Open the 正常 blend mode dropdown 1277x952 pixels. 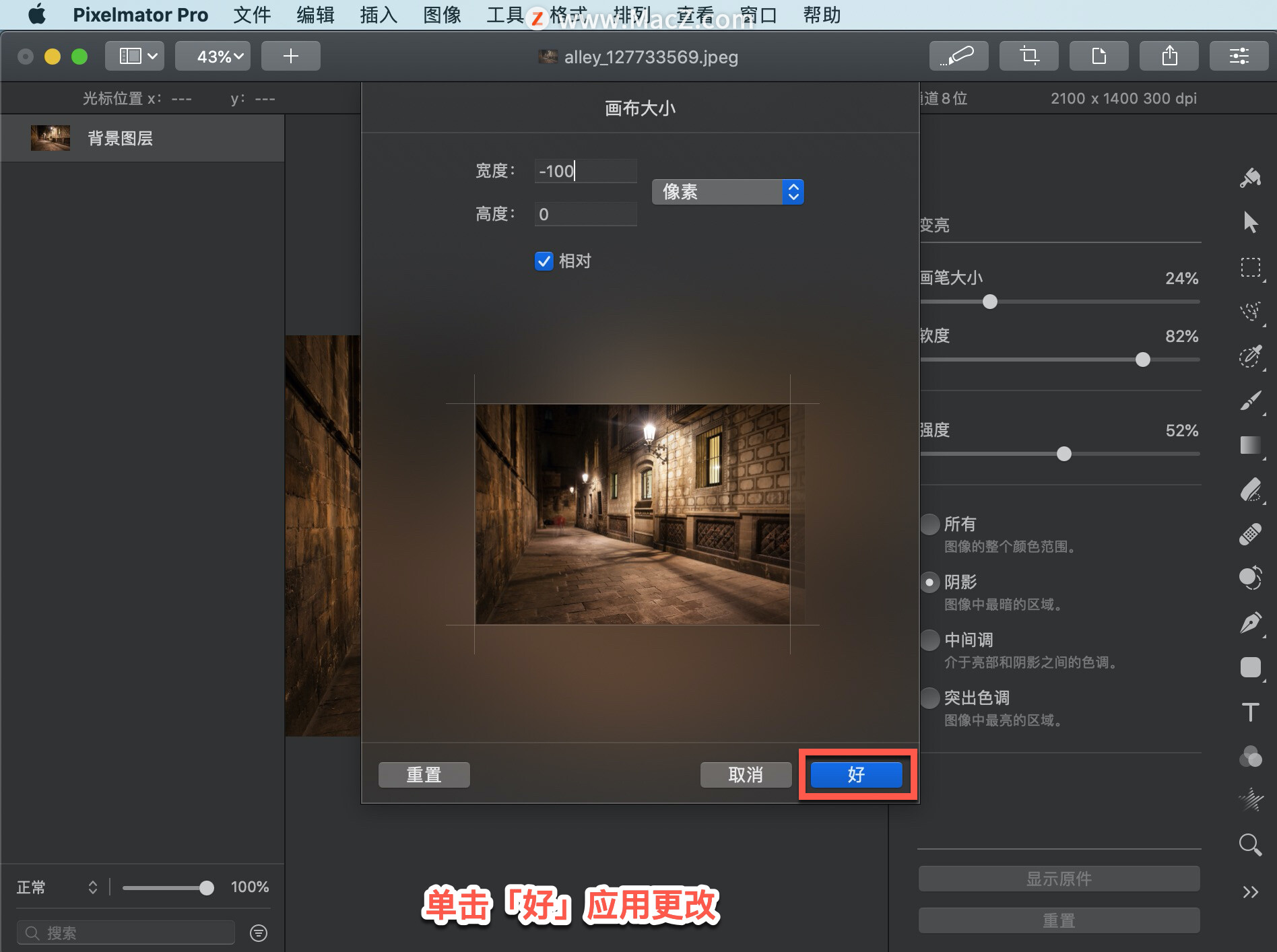point(57,887)
